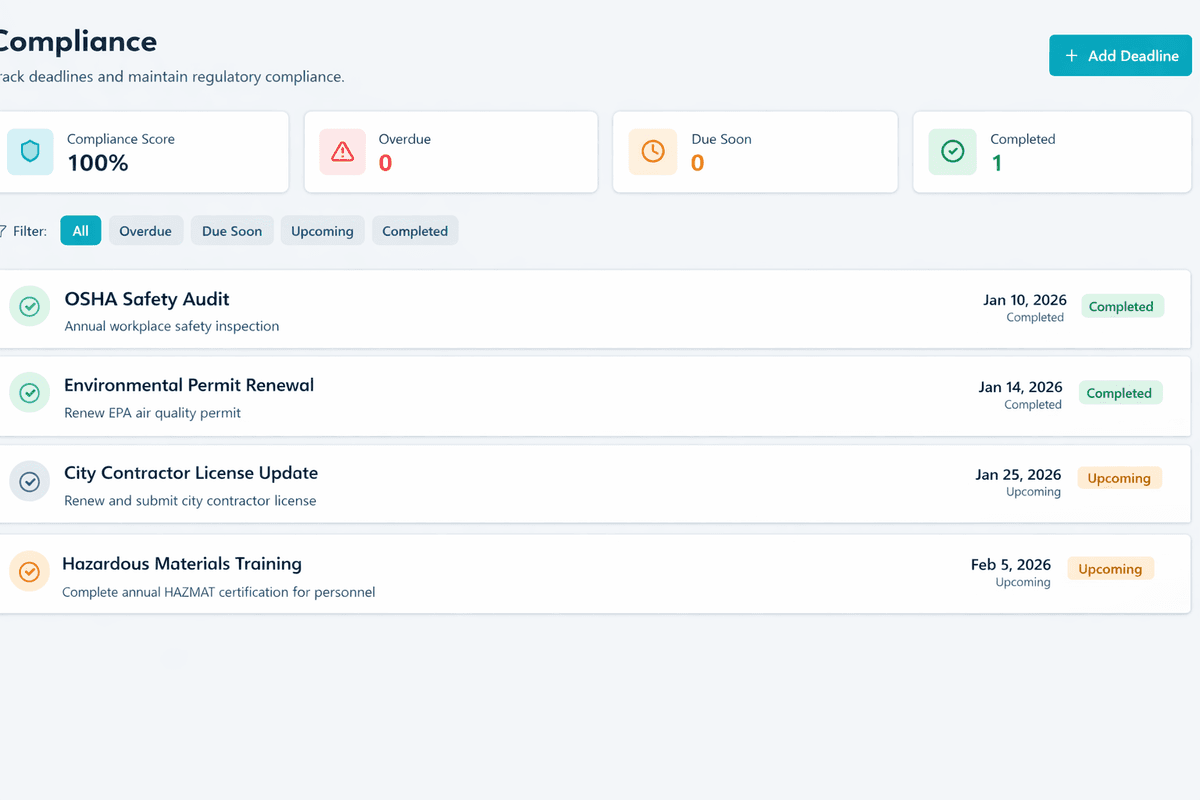Click the Due Soon clock icon

tap(652, 151)
